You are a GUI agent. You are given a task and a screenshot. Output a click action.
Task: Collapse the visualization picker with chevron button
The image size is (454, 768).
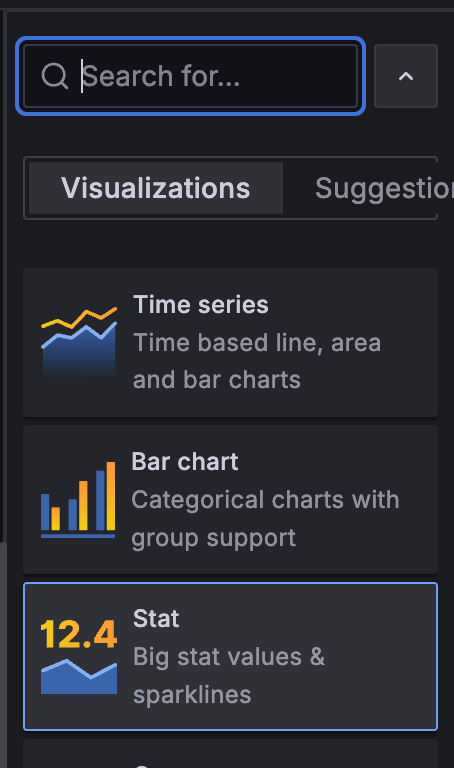[406, 76]
